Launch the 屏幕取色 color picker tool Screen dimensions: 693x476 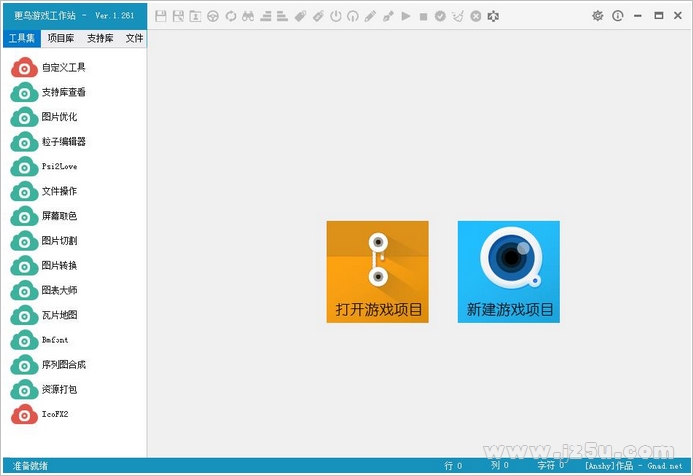44,216
